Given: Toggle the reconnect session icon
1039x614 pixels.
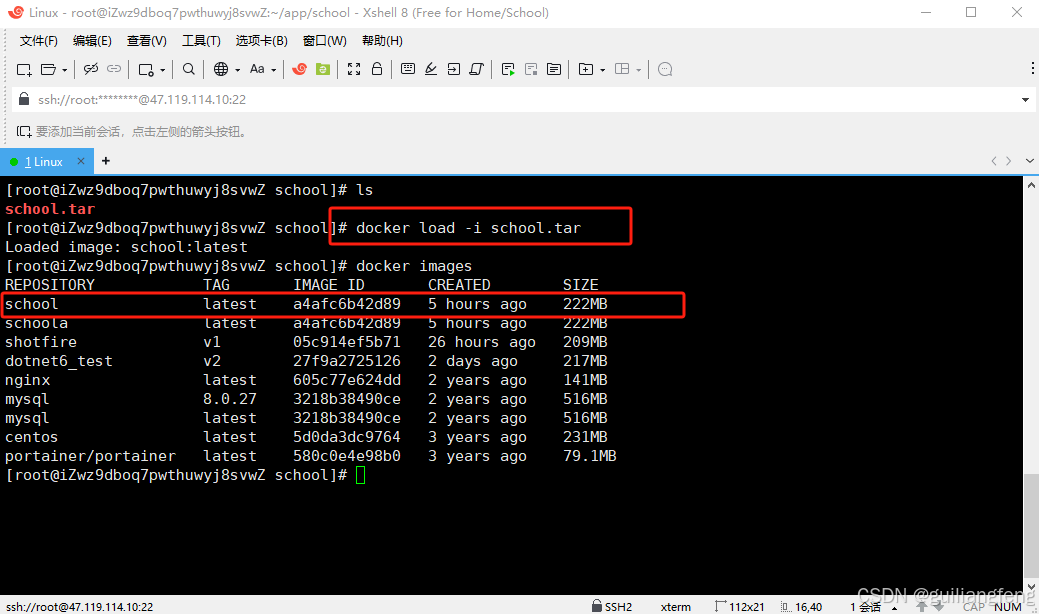Looking at the screenshot, I should coord(113,69).
